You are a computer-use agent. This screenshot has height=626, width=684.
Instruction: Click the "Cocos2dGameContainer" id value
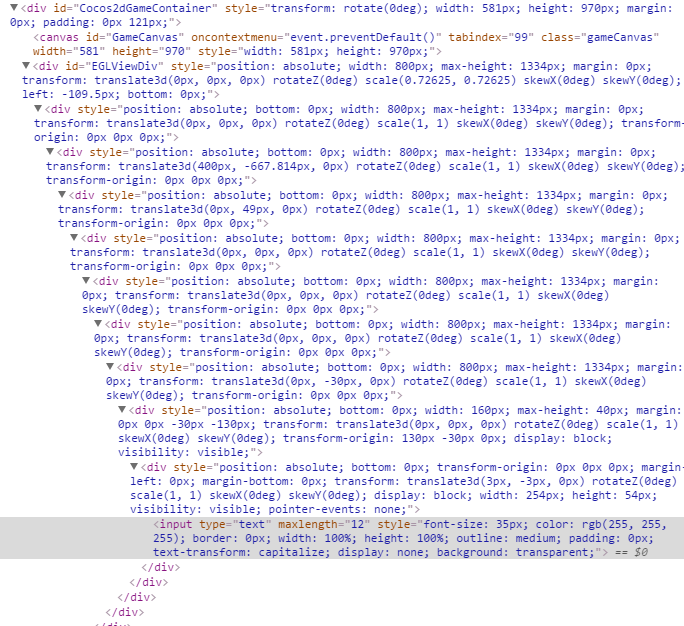coord(146,8)
